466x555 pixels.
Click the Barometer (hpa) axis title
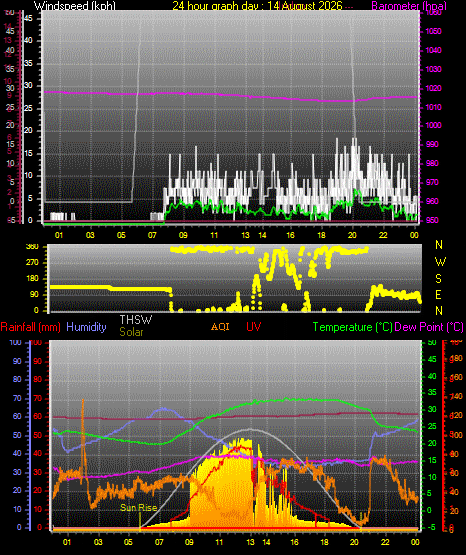[409, 6]
